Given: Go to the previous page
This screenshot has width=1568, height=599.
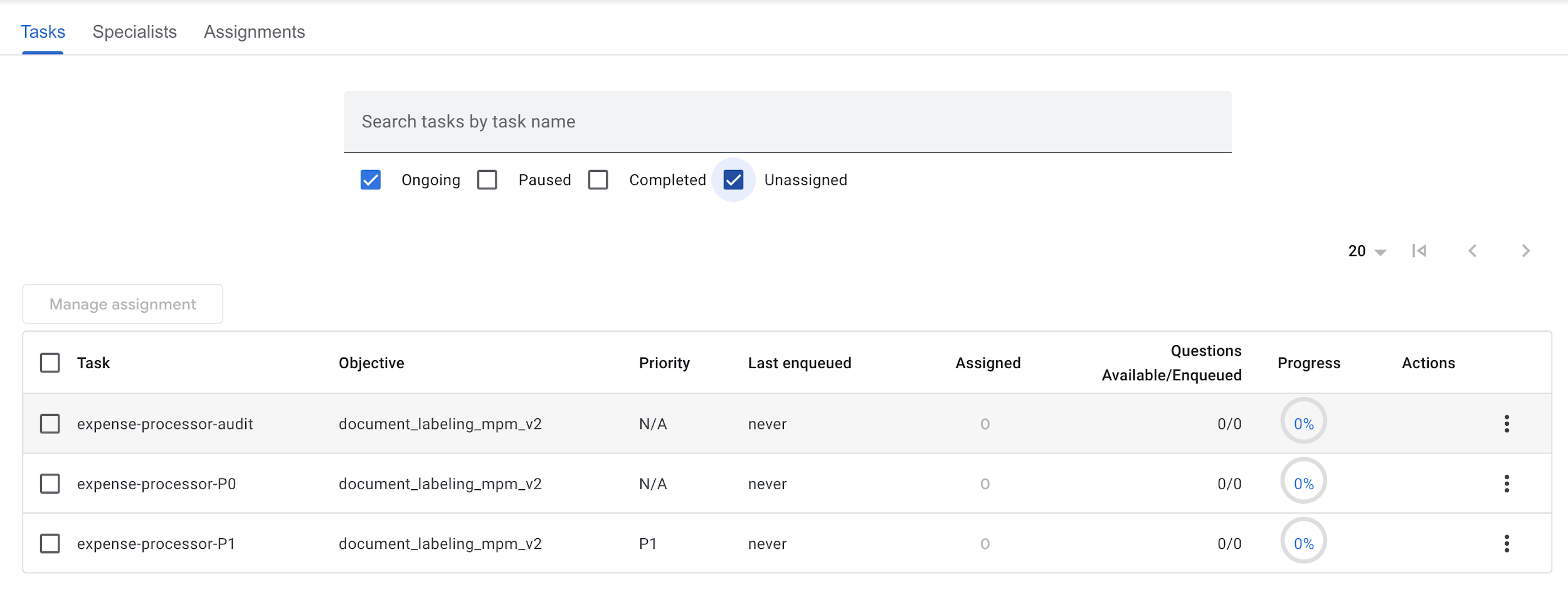Looking at the screenshot, I should [1472, 251].
